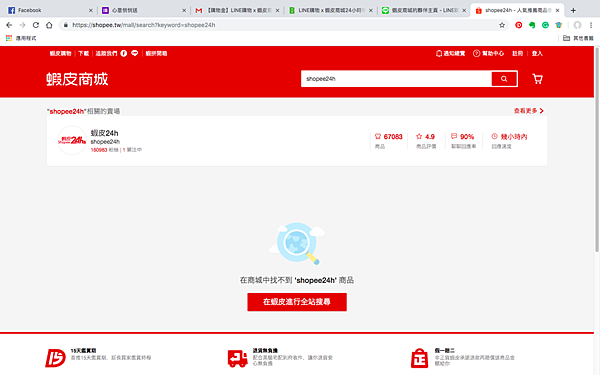Viewport: 600px width, 375px height.
Task: Click the 160983 followers count
Action: 99,150
